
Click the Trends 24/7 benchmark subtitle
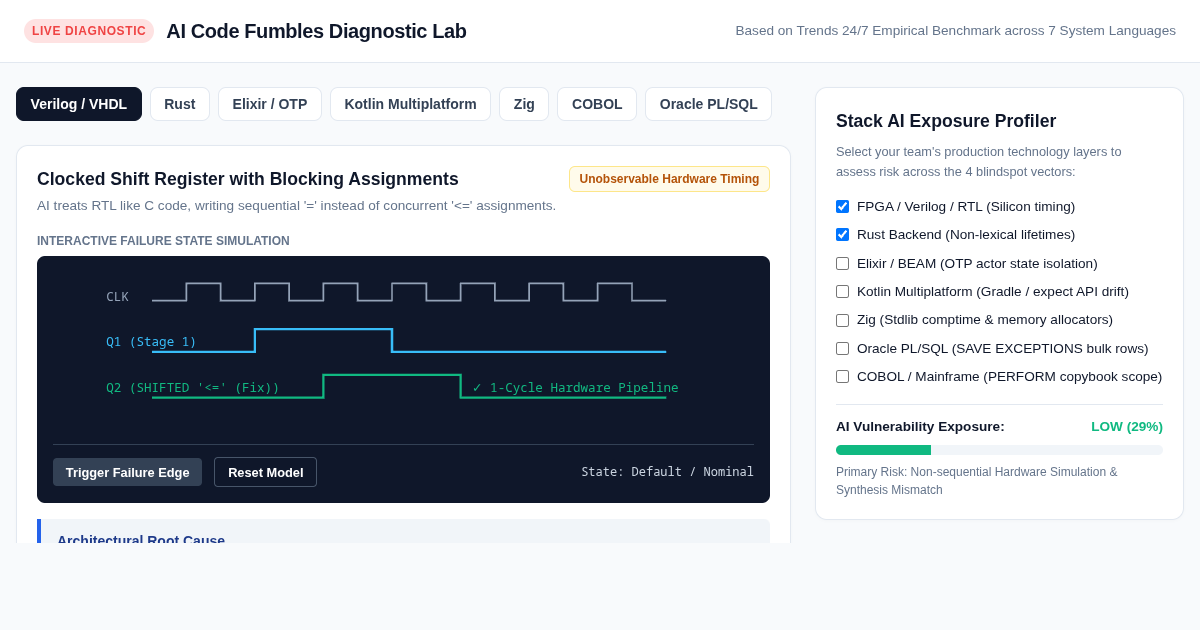955,31
